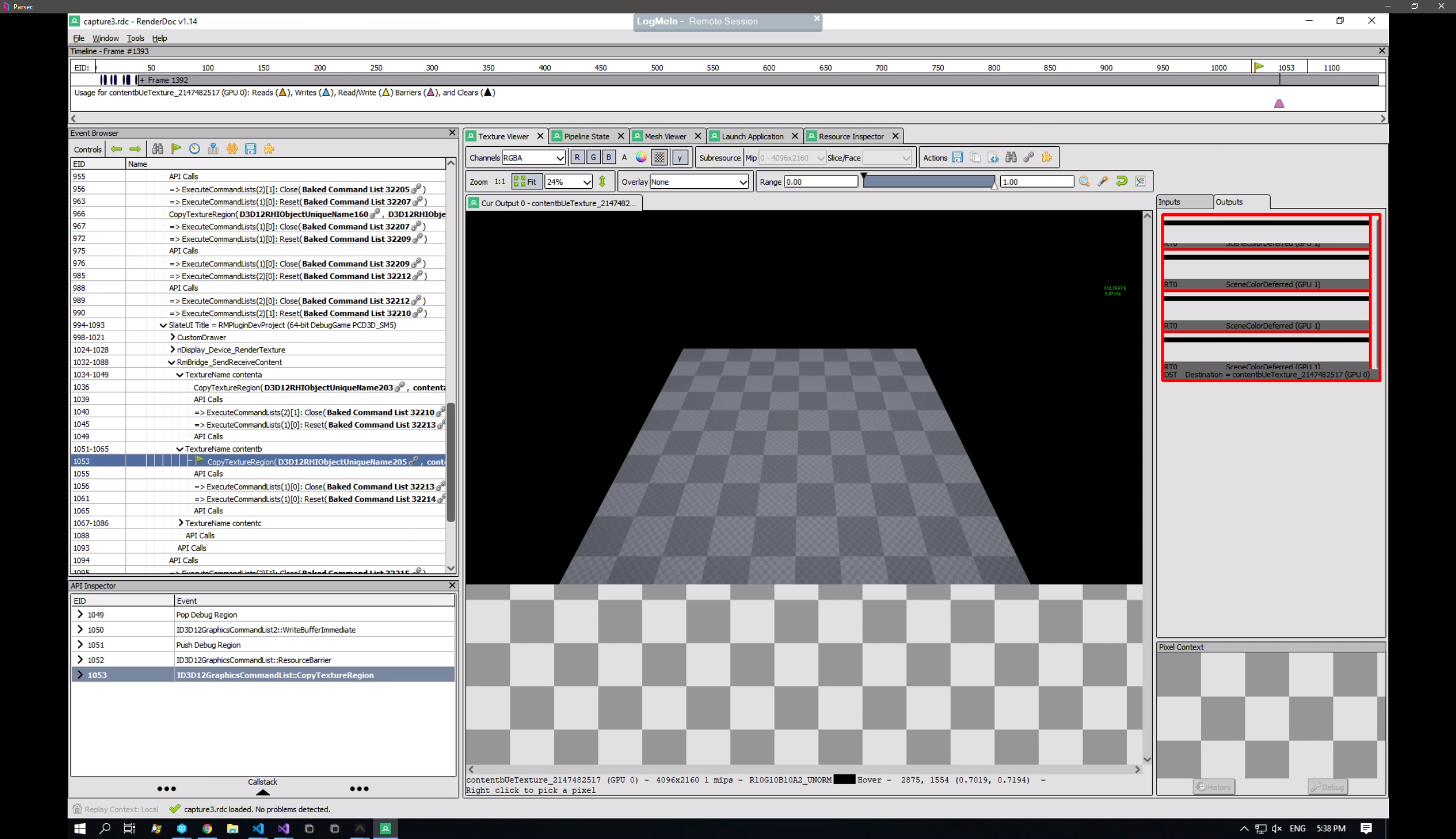Click the 1:1 zoom button
Screen dimensions: 1456x839
pyautogui.click(x=500, y=181)
